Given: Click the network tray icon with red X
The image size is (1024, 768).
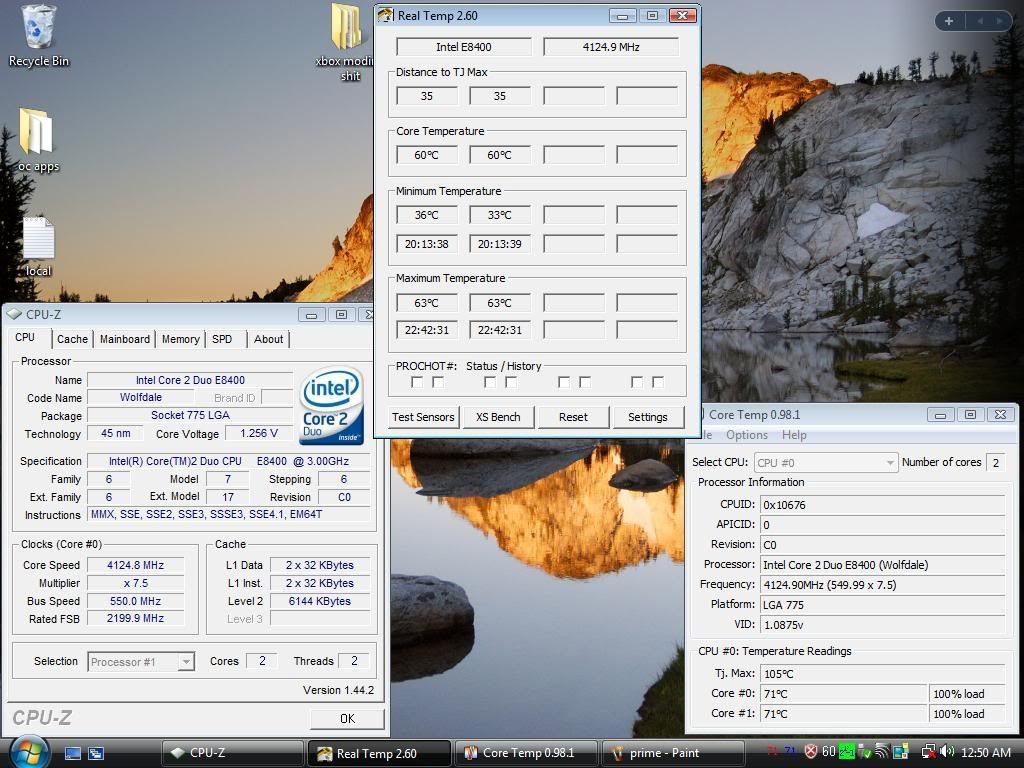Looking at the screenshot, I should click(x=928, y=752).
